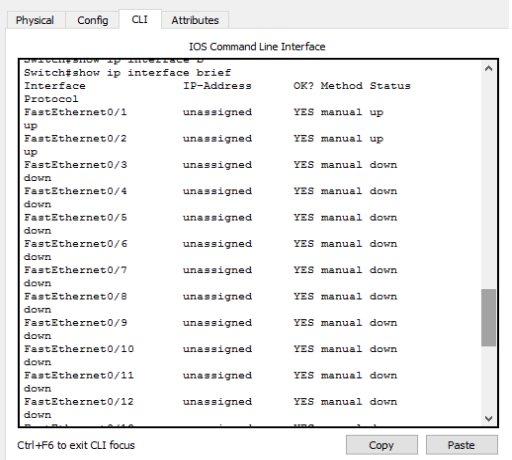
Task: Click the CLI scrollbar up arrow
Action: pos(489,68)
